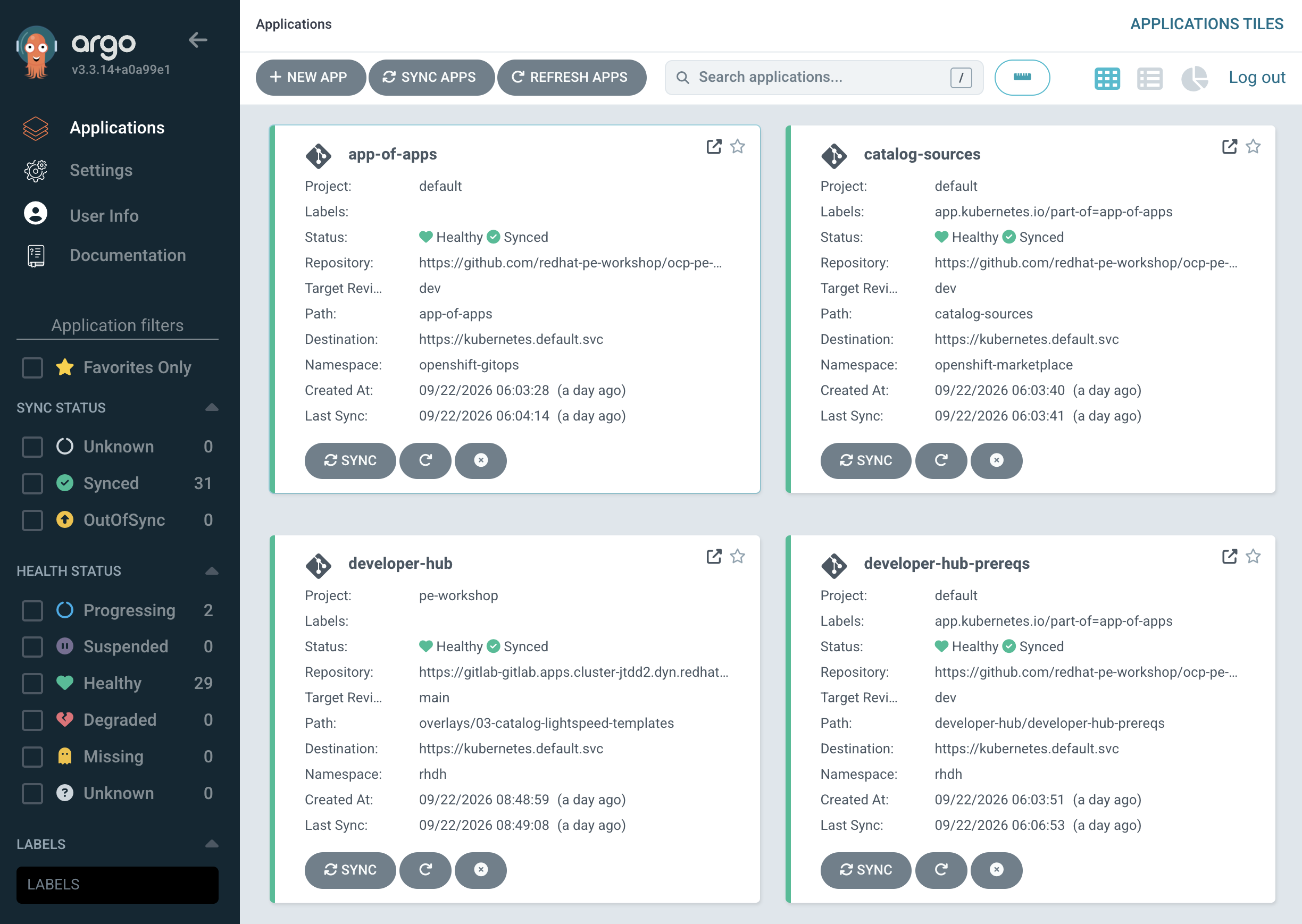1302x924 pixels.
Task: Star the catalog-sources application
Action: (x=1253, y=147)
